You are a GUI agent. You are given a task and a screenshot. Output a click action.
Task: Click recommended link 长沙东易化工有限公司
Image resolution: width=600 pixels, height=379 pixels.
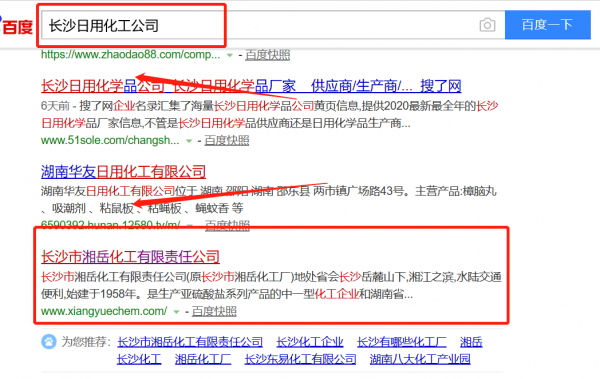[300, 359]
